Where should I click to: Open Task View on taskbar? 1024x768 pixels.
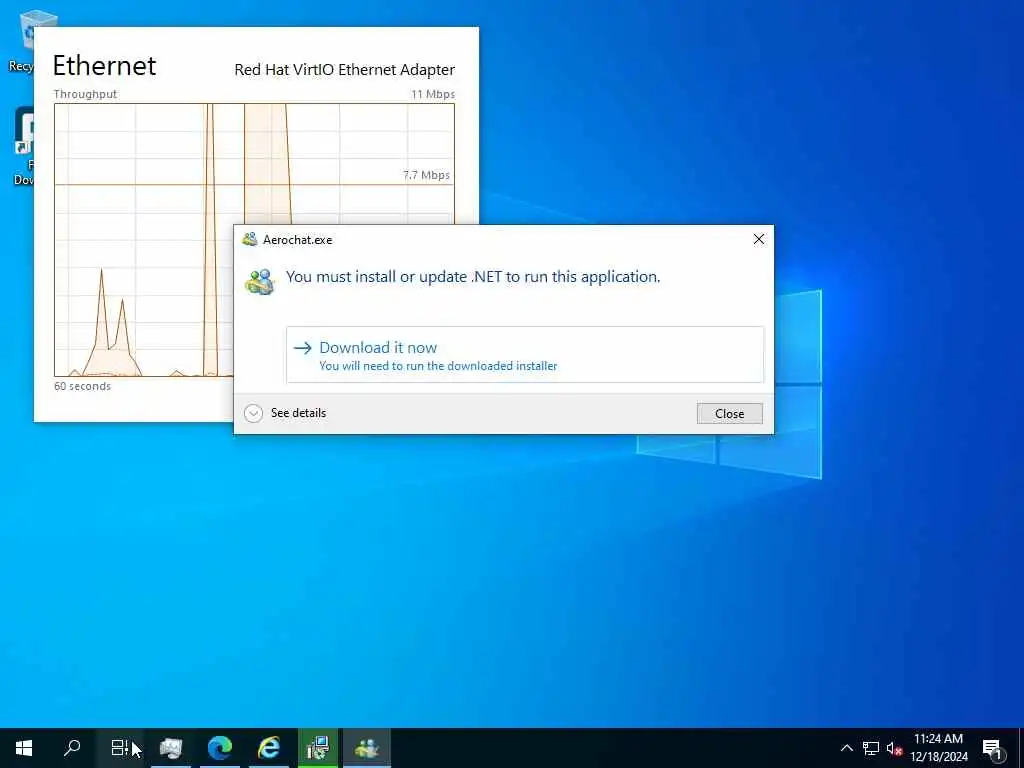(x=120, y=748)
